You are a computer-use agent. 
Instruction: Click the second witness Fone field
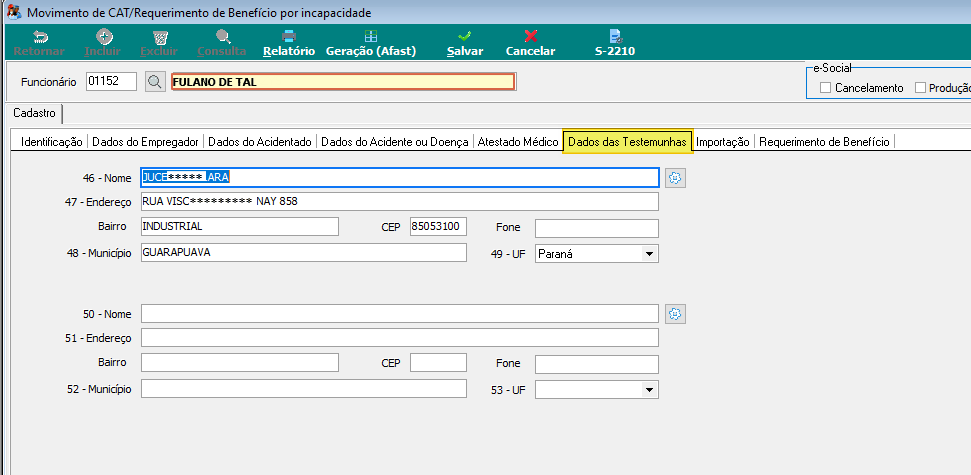point(597,364)
